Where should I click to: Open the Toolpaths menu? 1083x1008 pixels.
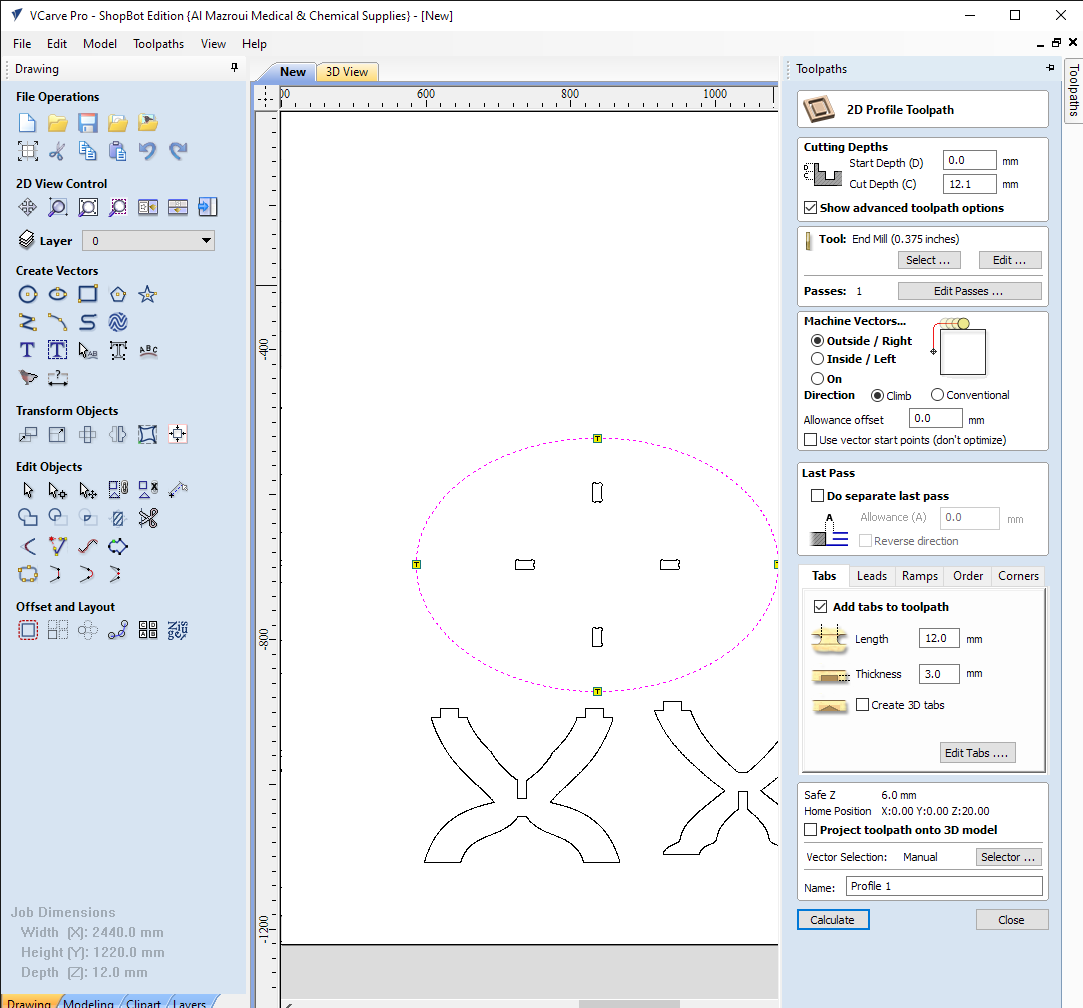click(158, 44)
